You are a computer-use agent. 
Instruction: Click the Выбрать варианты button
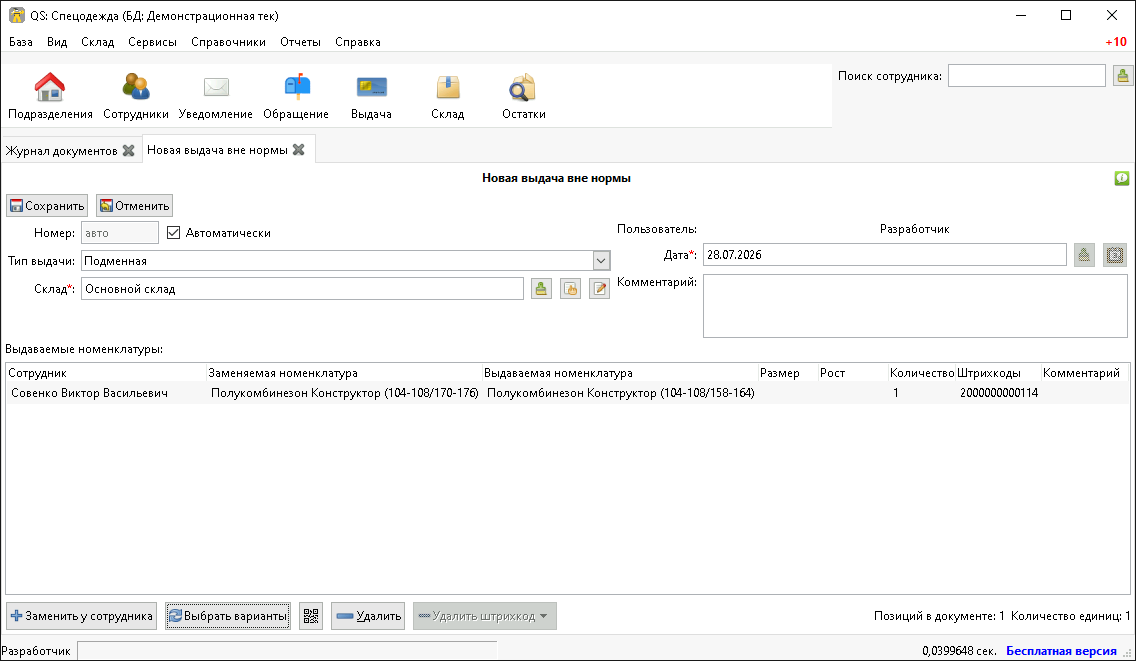pyautogui.click(x=228, y=616)
